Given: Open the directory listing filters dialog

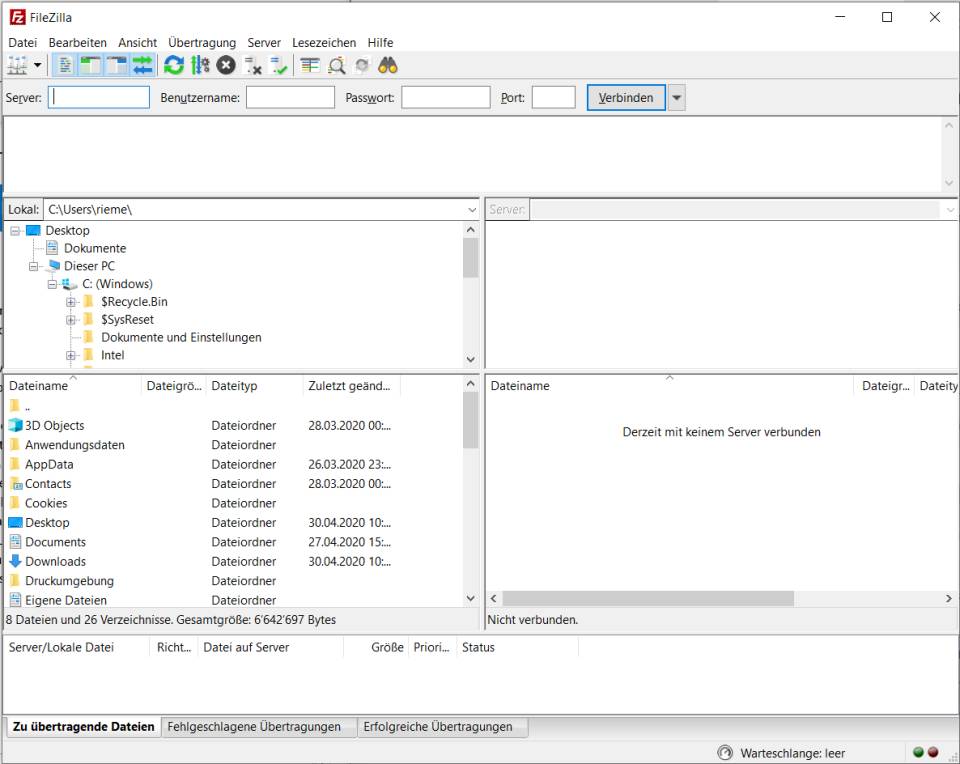Looking at the screenshot, I should tap(310, 65).
